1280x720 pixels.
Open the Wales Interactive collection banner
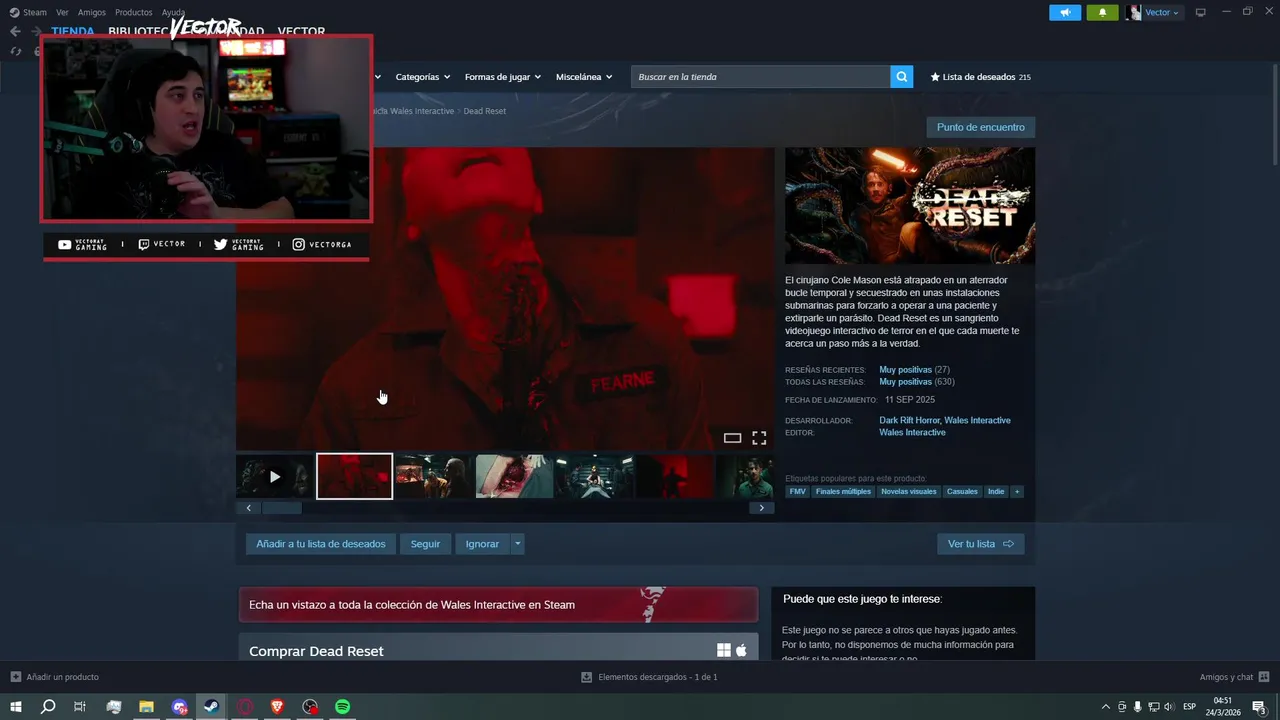pyautogui.click(x=498, y=605)
